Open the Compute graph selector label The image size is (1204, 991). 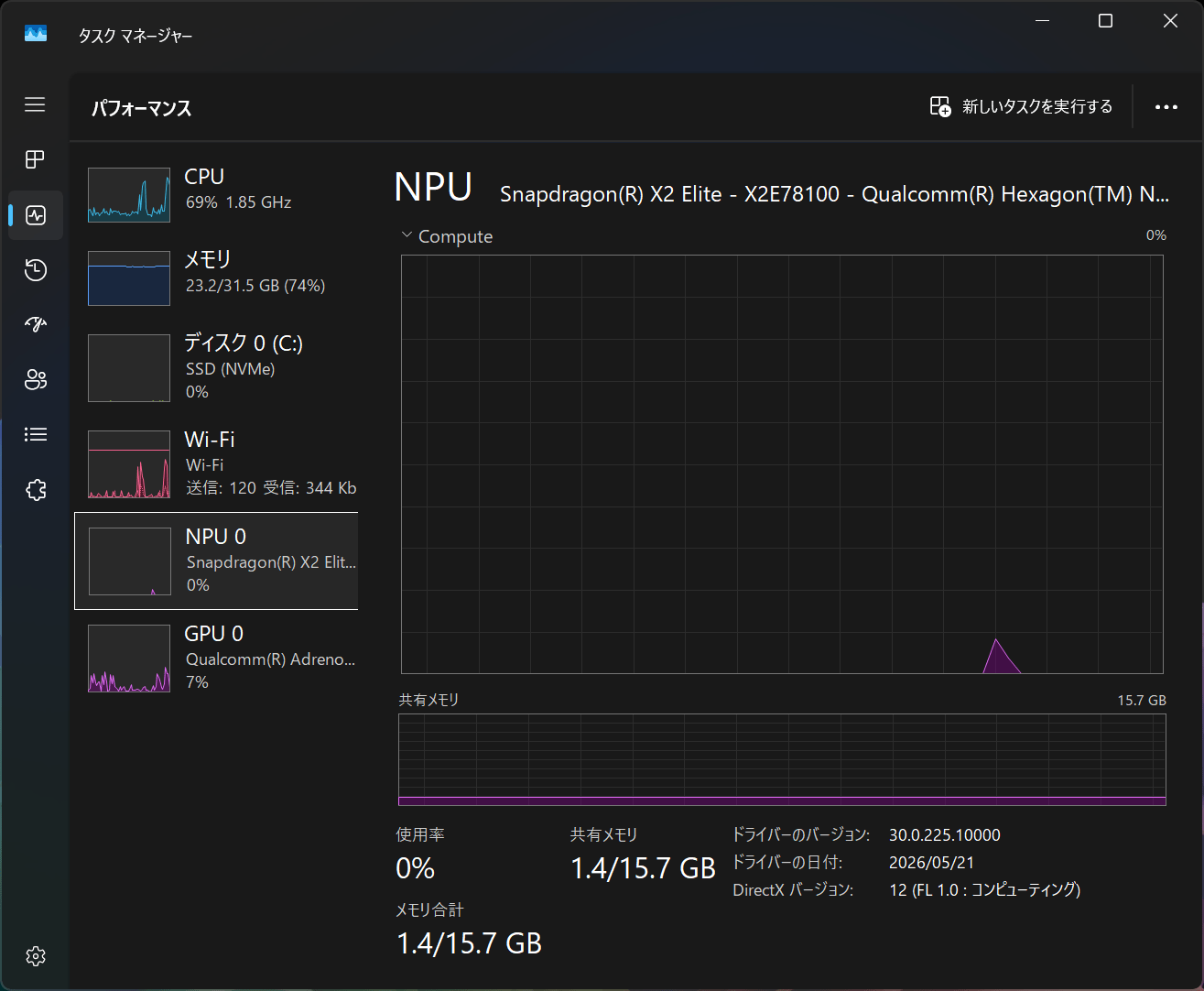[455, 236]
